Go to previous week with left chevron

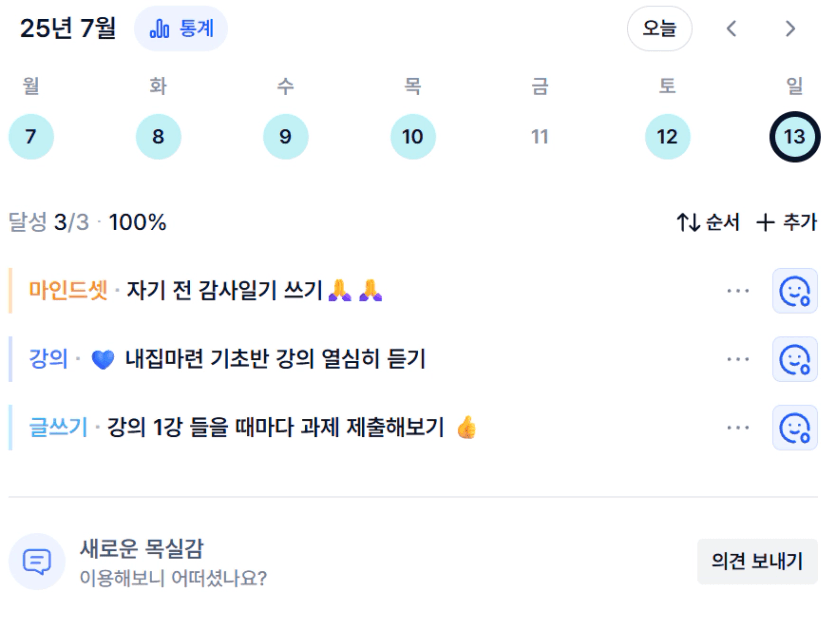pos(732,29)
